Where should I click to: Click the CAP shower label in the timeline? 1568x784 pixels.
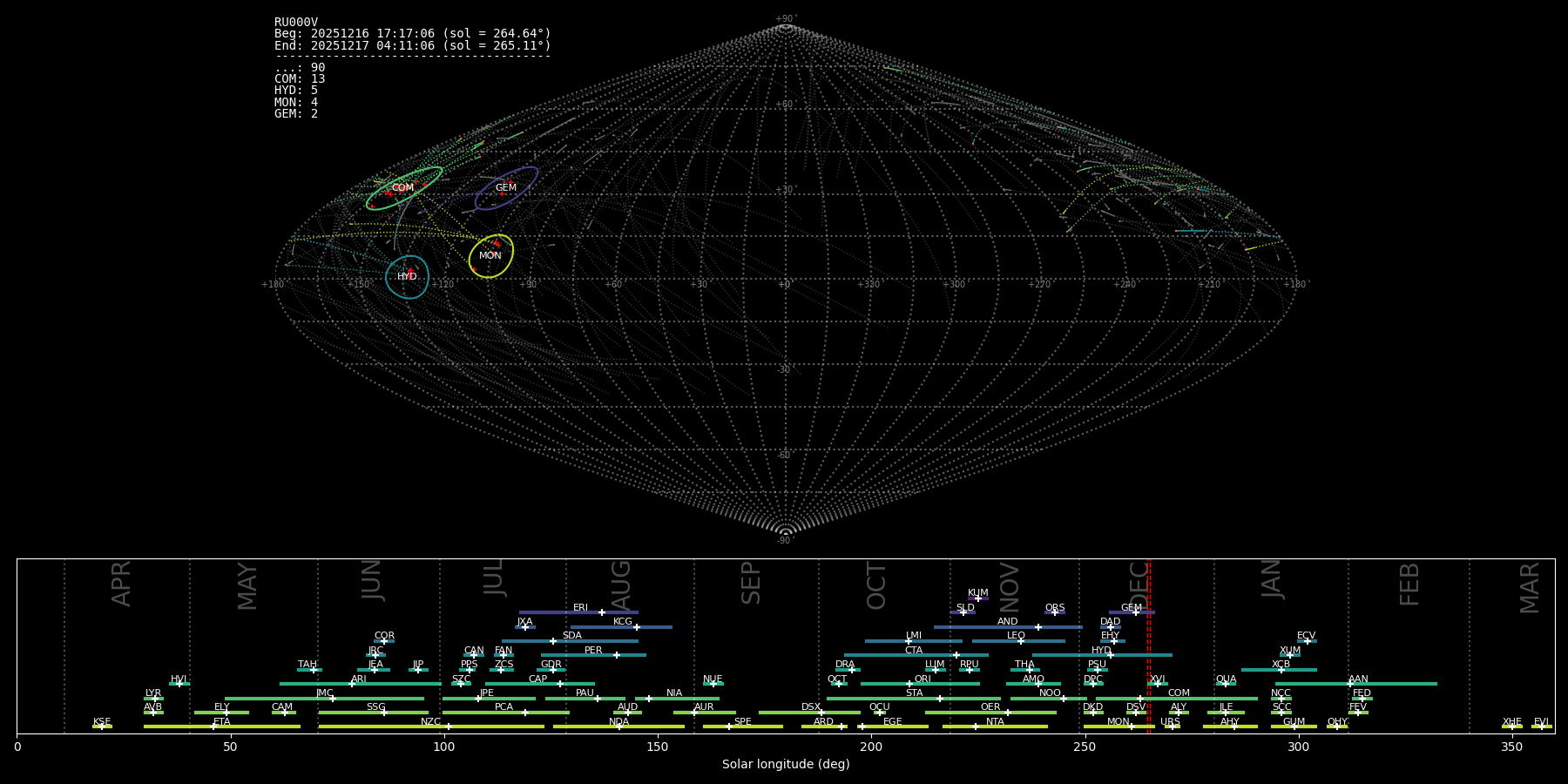tap(538, 679)
